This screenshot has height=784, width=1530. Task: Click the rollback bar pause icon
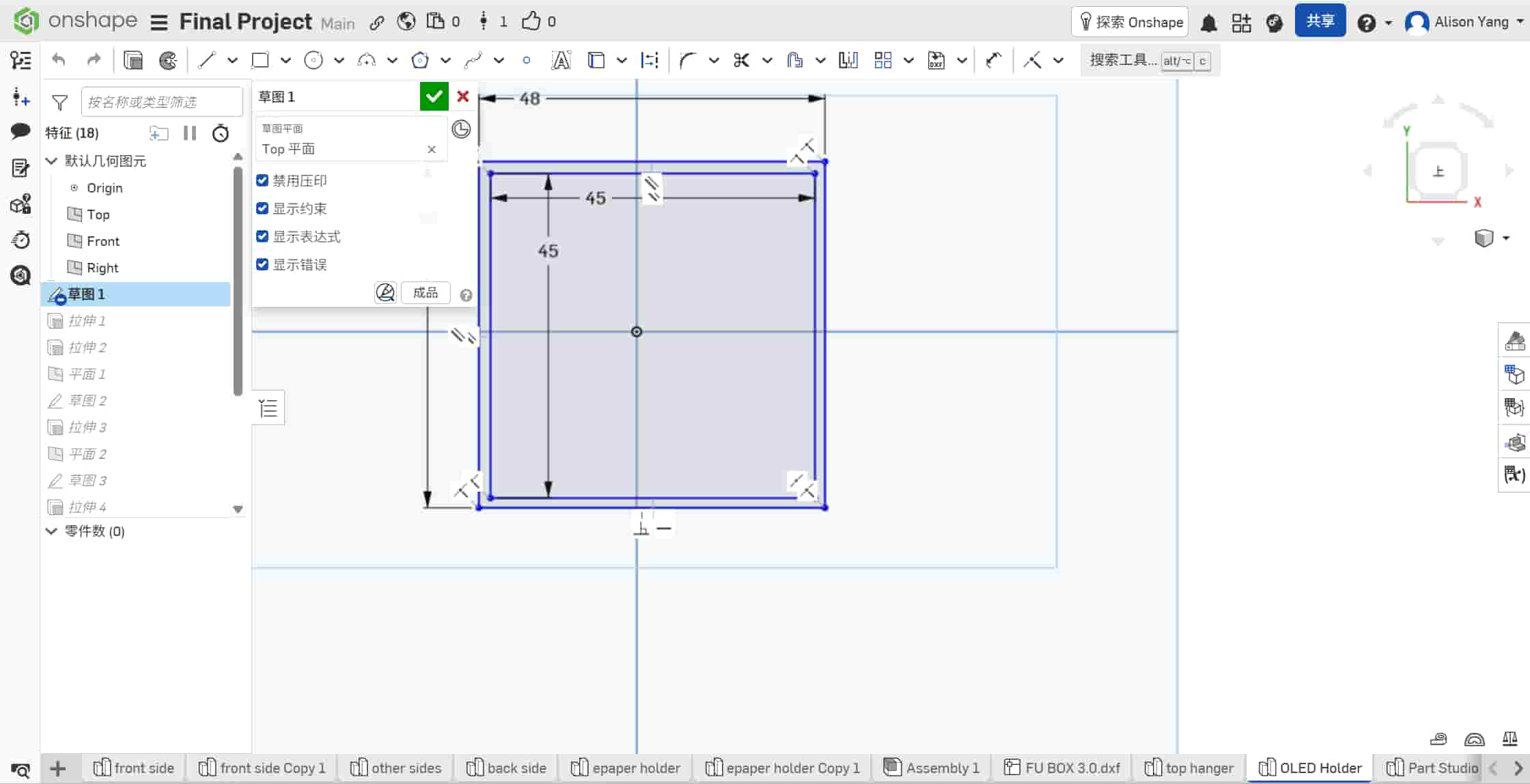(190, 132)
